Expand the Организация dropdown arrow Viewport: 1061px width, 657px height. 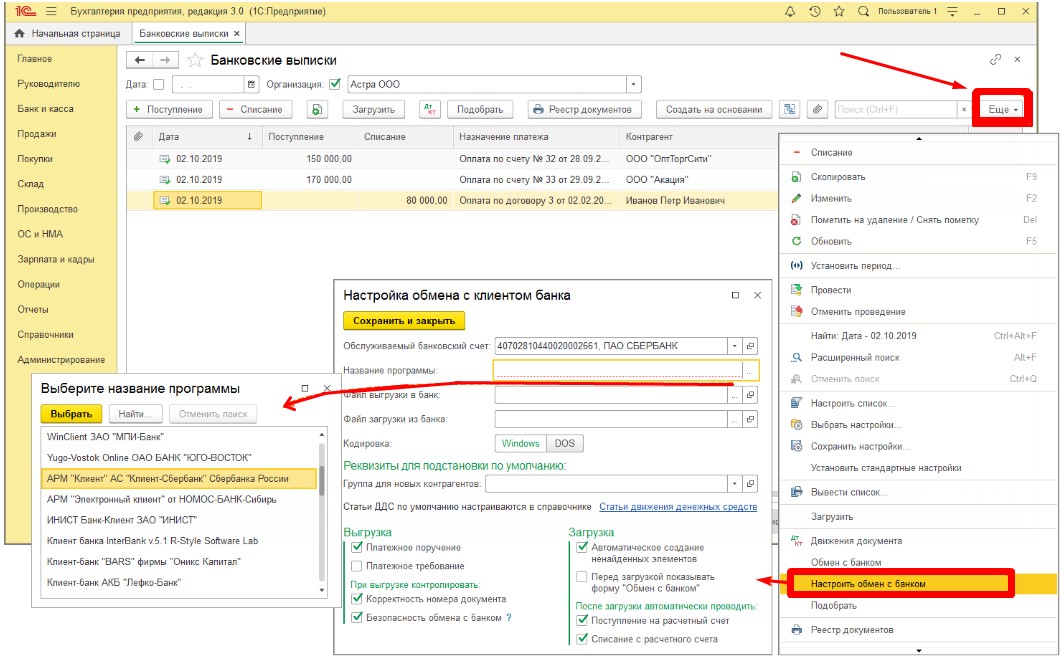pyautogui.click(x=633, y=85)
